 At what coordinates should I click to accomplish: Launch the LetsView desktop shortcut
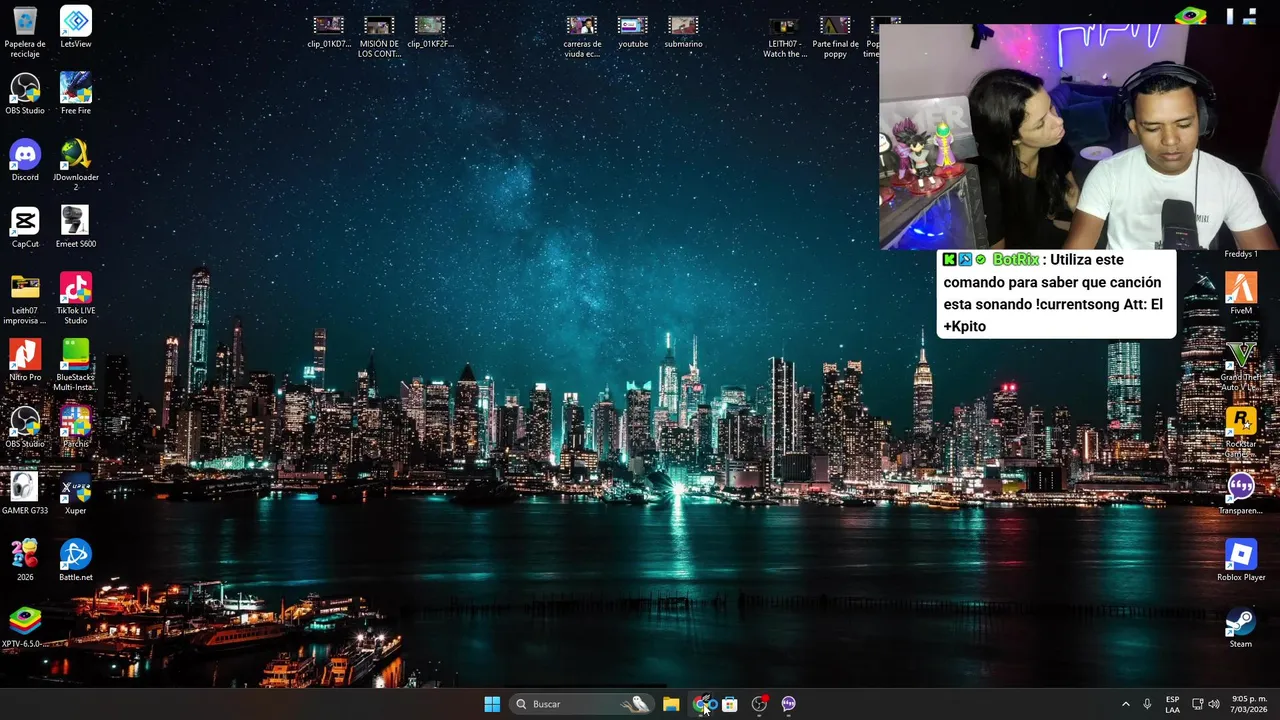pyautogui.click(x=76, y=27)
